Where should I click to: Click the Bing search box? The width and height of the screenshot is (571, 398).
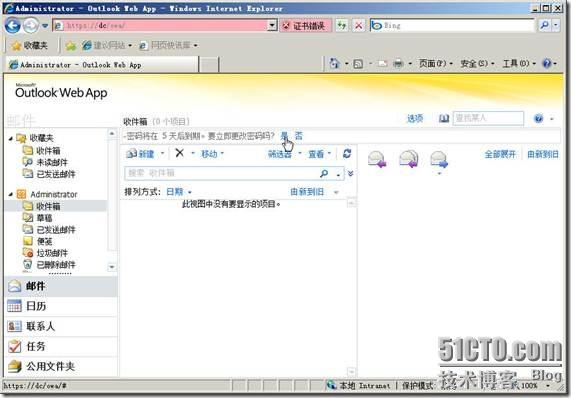[x=452, y=25]
